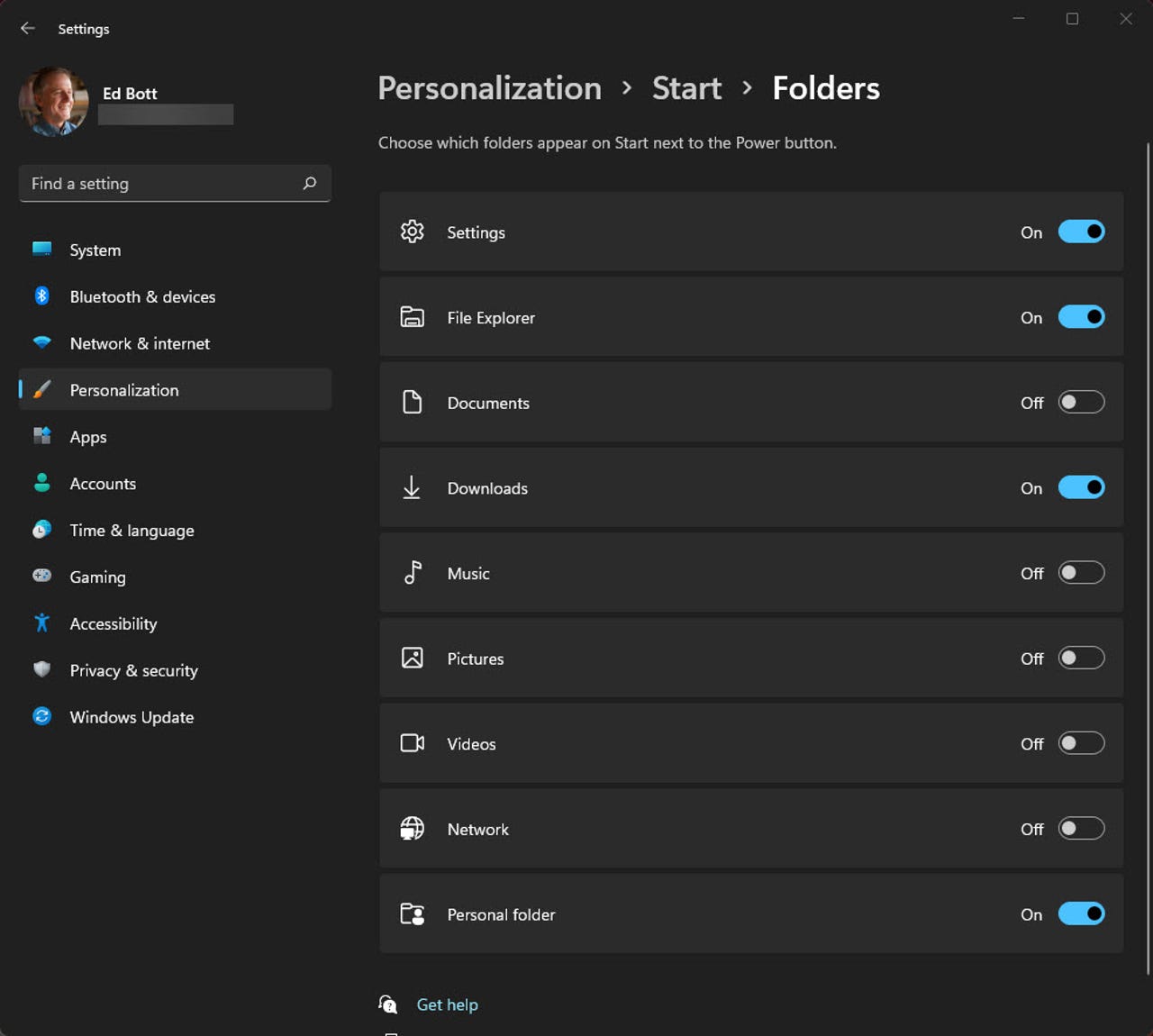The height and width of the screenshot is (1036, 1153).
Task: Switch on the Videos folder toggle
Action: [1081, 743]
